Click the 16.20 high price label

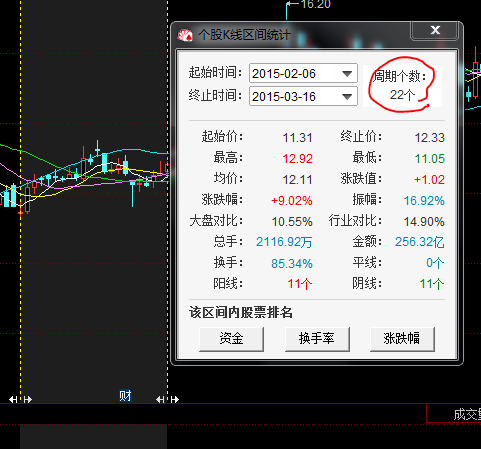(x=315, y=4)
